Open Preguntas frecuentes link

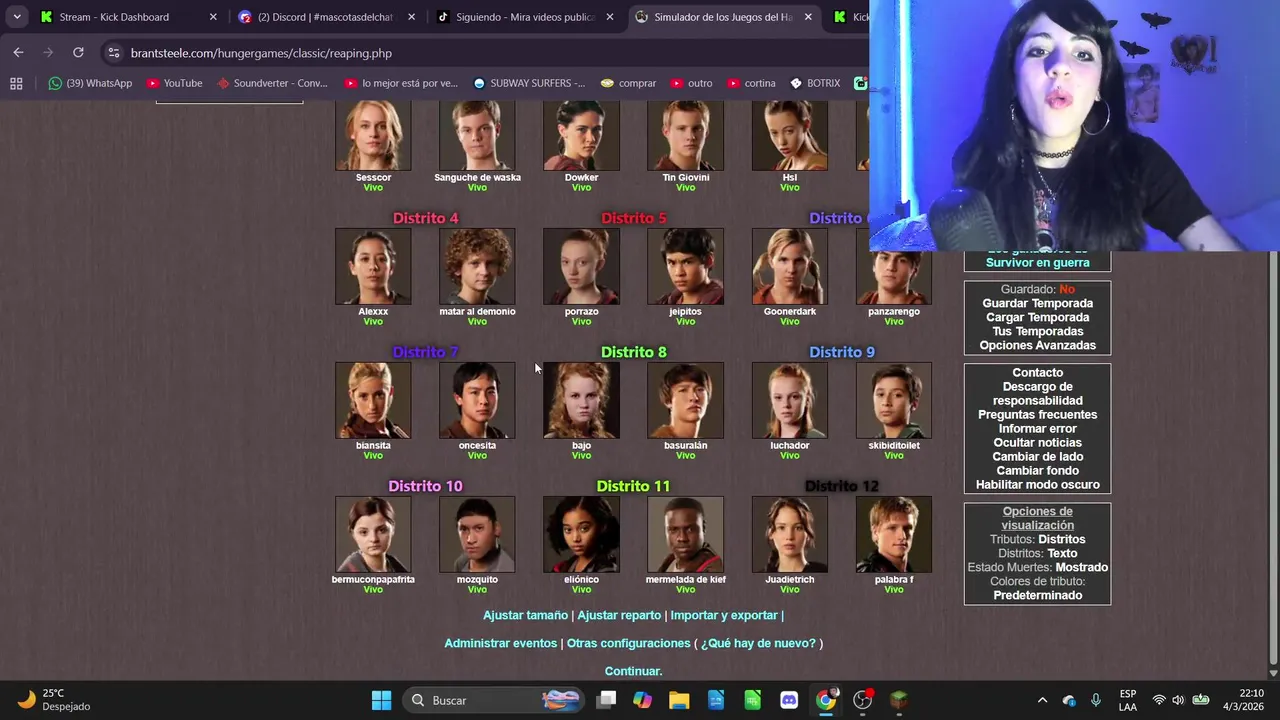1037,414
